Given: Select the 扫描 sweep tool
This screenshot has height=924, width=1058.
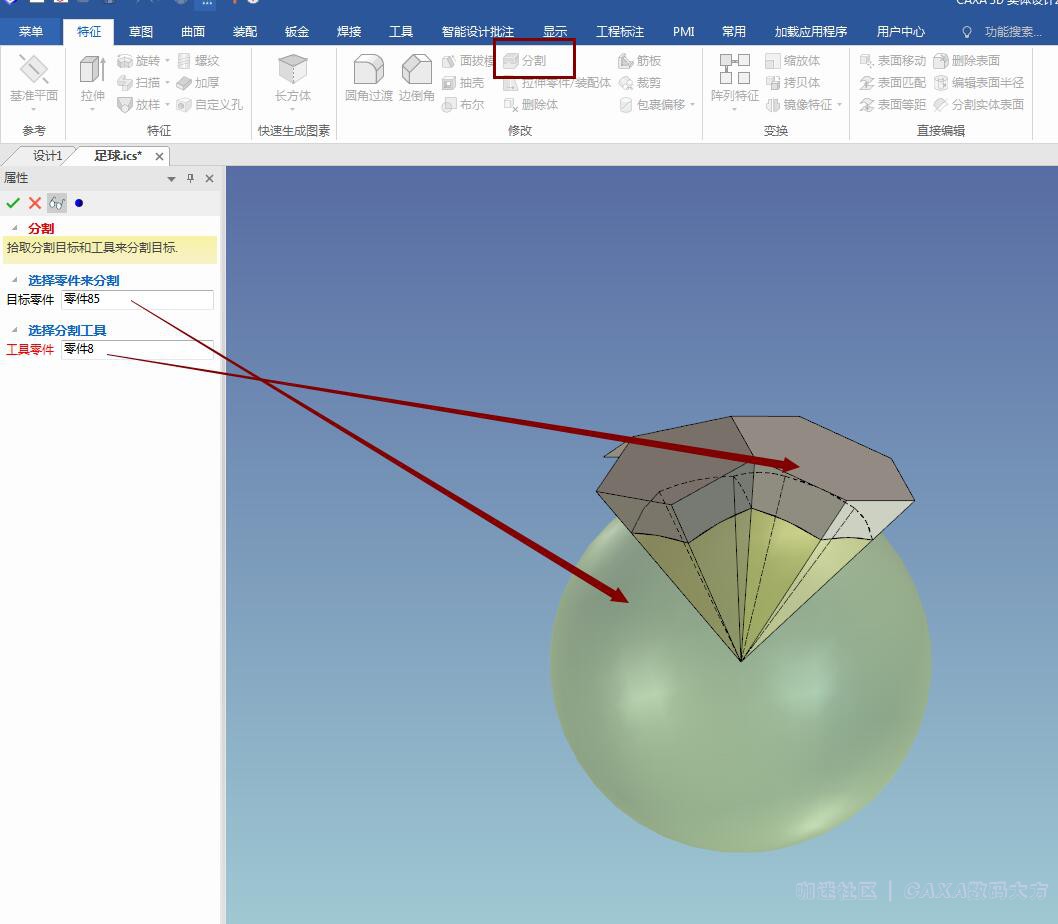Looking at the screenshot, I should coord(140,82).
